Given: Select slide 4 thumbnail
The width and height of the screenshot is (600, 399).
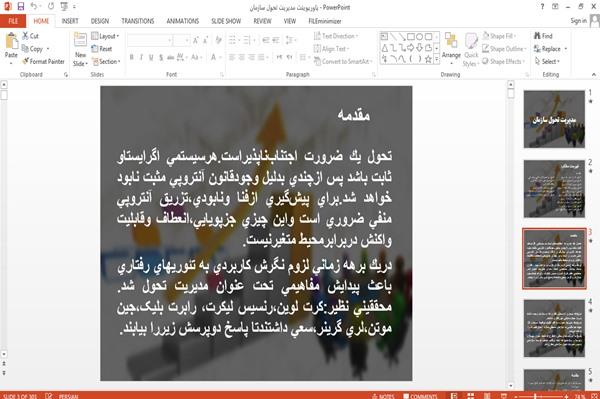Looking at the screenshot, I should coord(554,328).
